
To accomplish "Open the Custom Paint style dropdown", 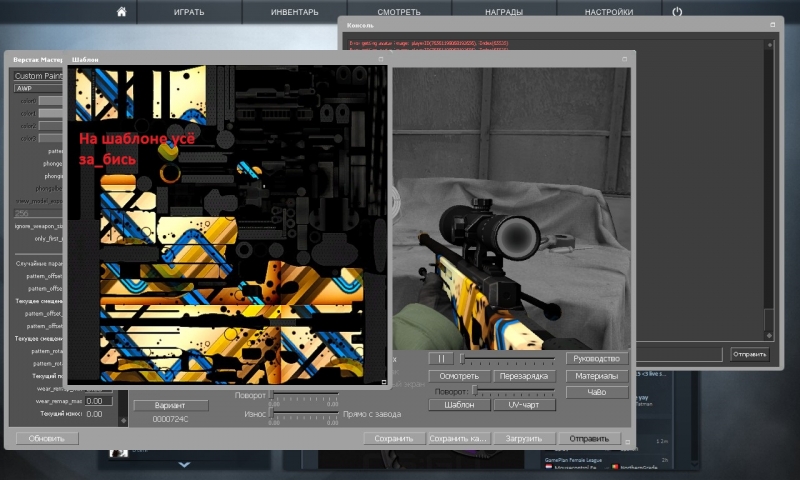I will click(x=38, y=75).
